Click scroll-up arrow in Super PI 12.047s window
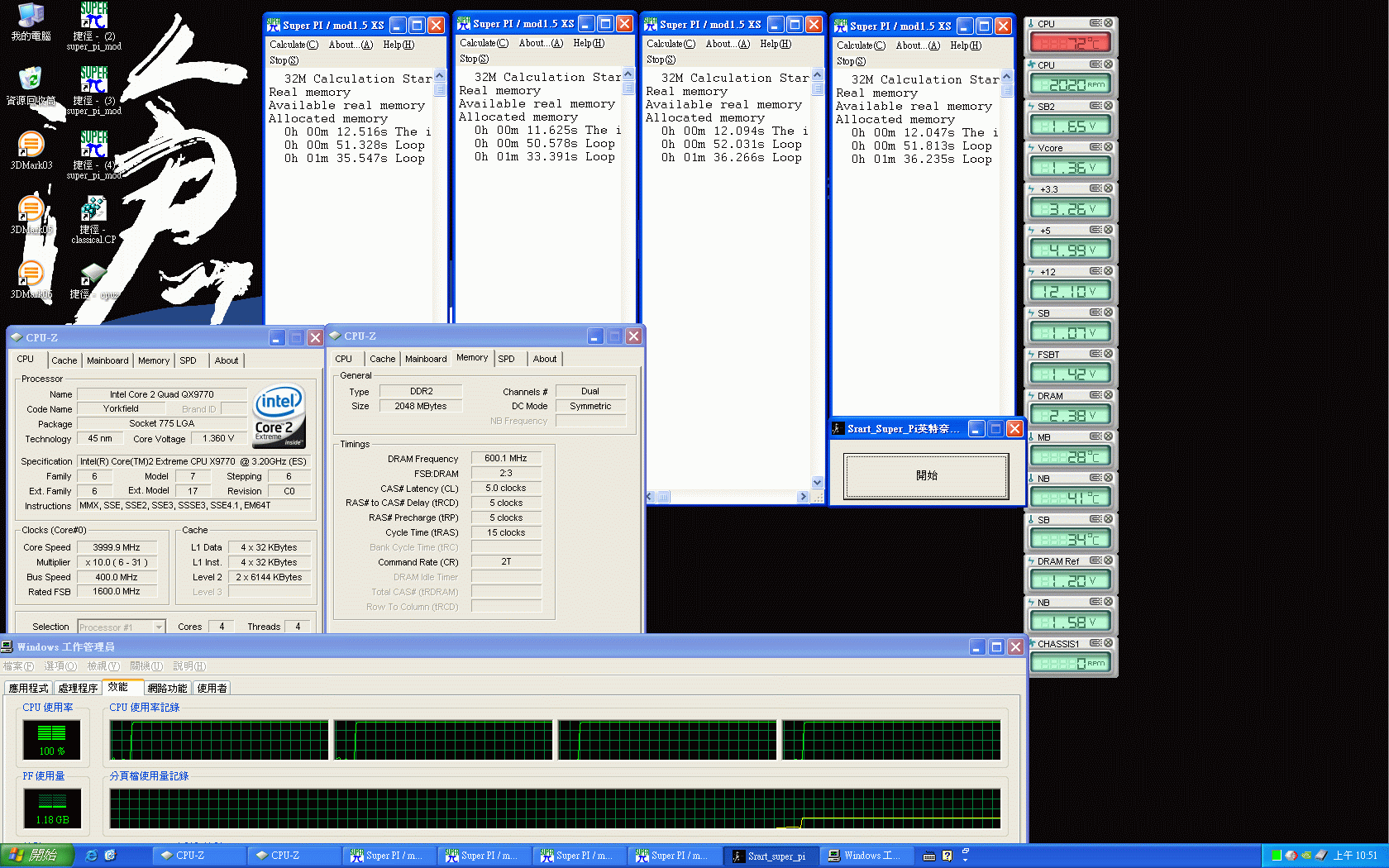The image size is (1389, 868). point(1007,77)
